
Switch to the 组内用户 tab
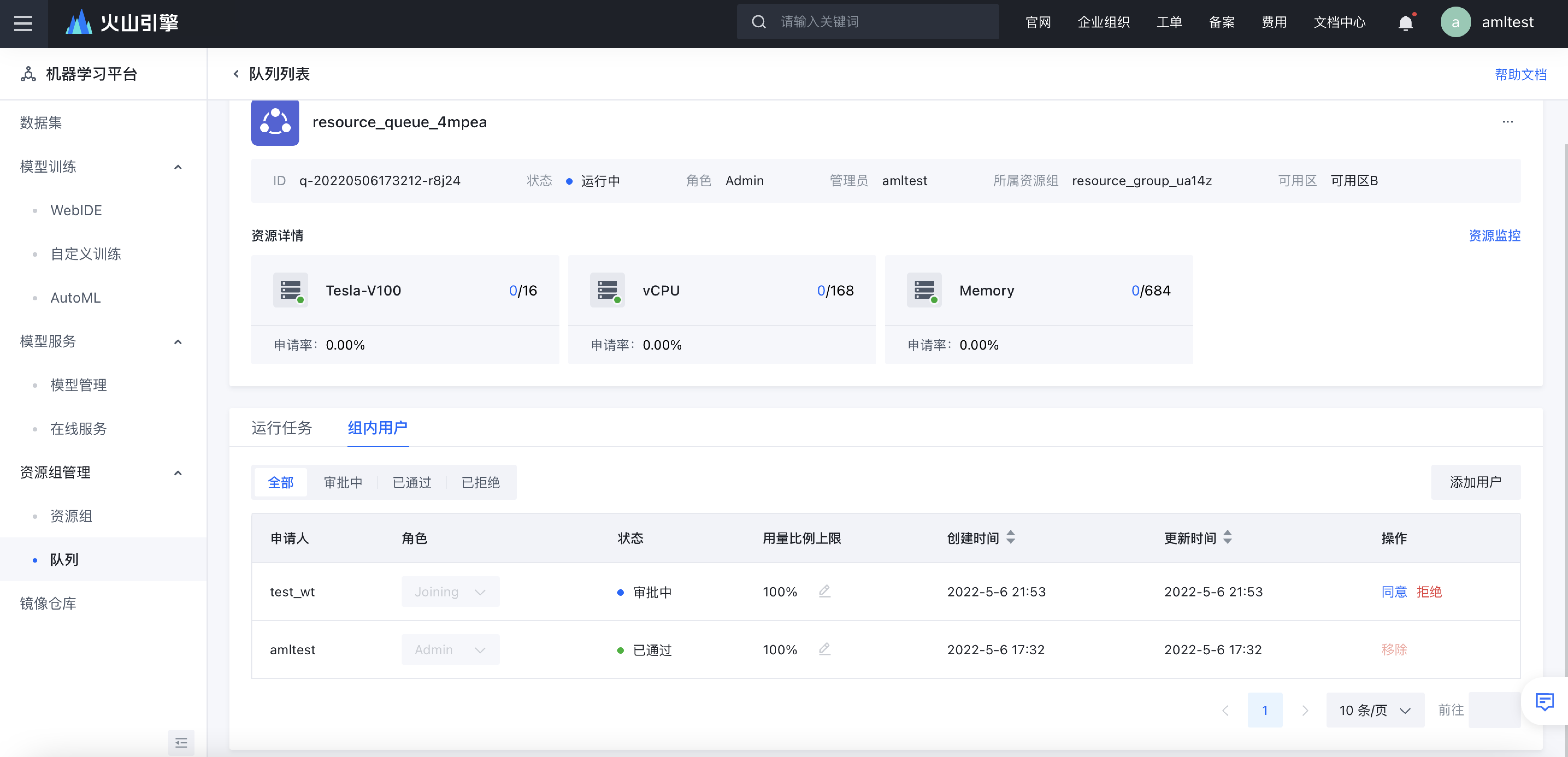coord(378,428)
